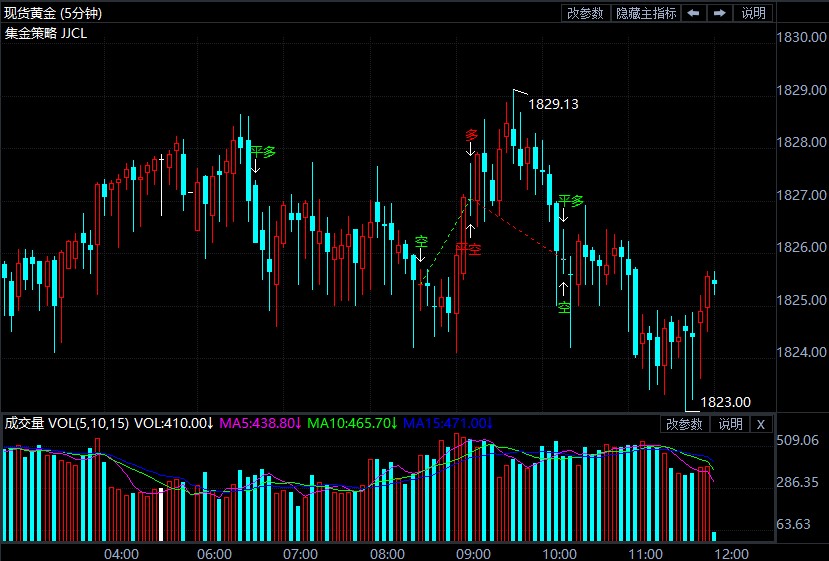Open 改参数 in the volume panel

(685, 424)
